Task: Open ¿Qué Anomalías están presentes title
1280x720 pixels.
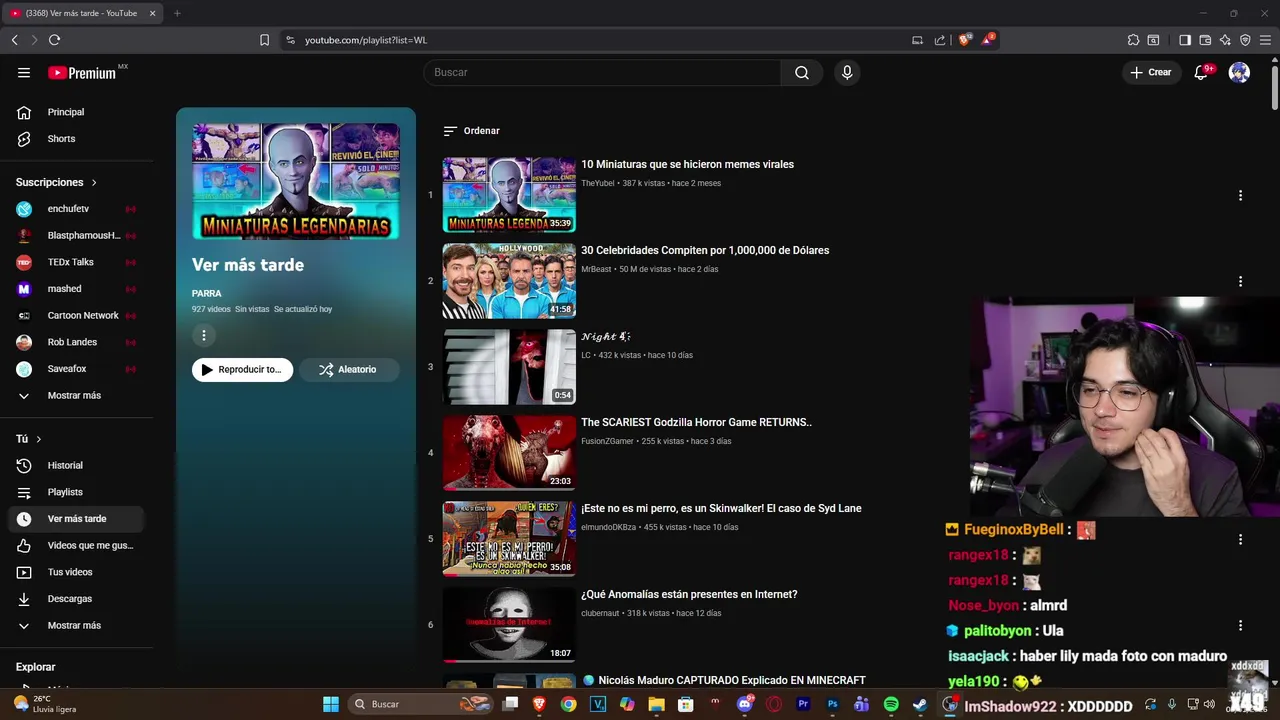Action: [689, 594]
